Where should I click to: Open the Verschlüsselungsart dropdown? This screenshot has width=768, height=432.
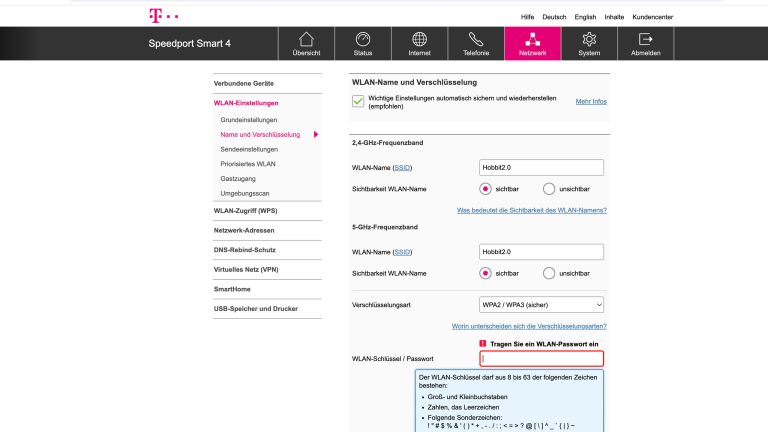541,304
